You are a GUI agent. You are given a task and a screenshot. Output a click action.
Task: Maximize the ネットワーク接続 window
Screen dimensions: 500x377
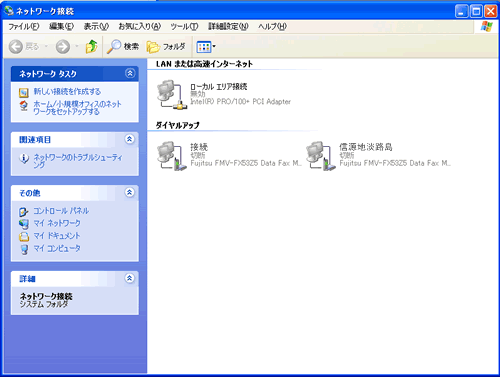point(476,12)
